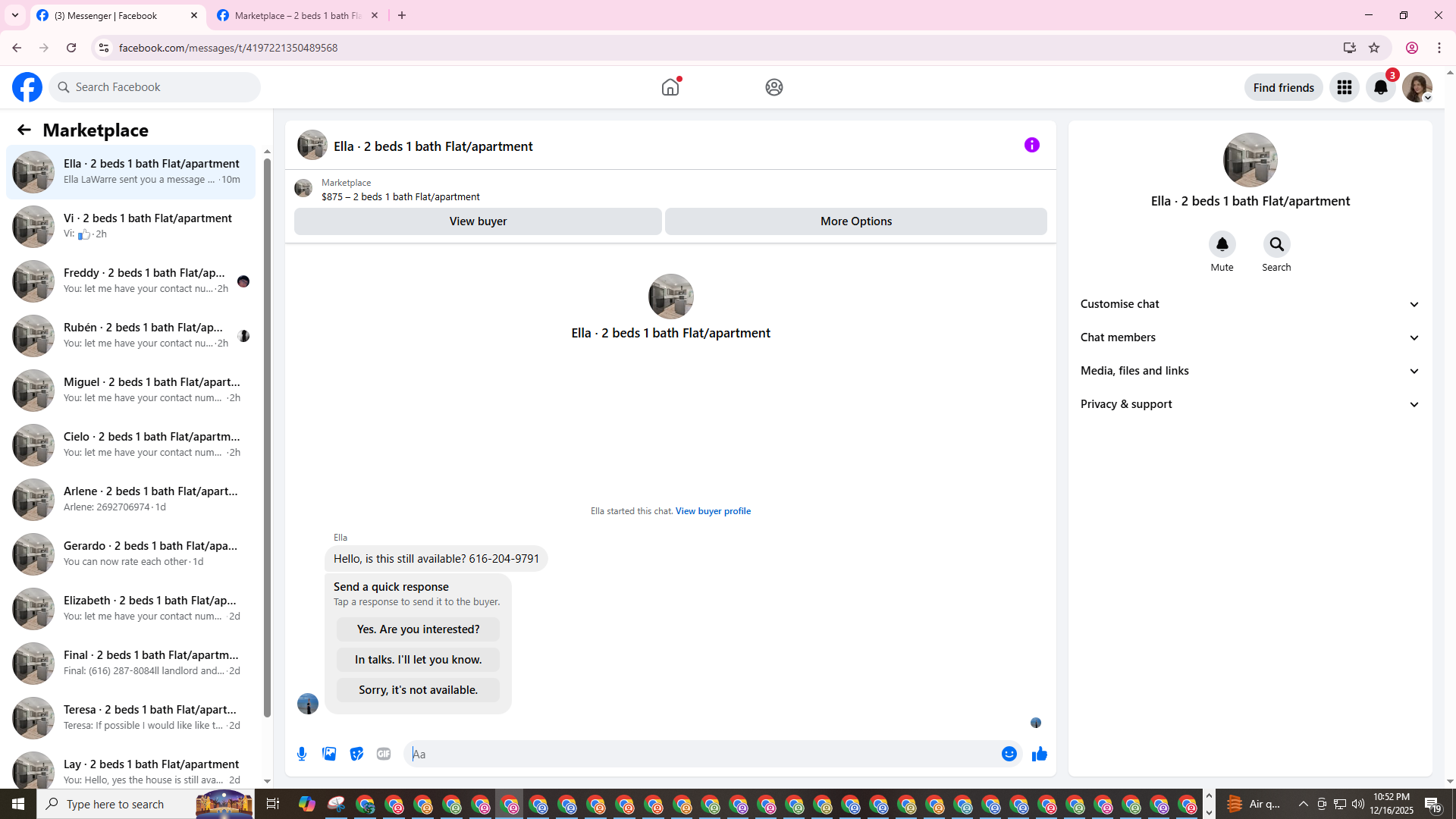This screenshot has height=819, width=1456.
Task: Open Chrome's three-dot menu
Action: [x=1439, y=48]
